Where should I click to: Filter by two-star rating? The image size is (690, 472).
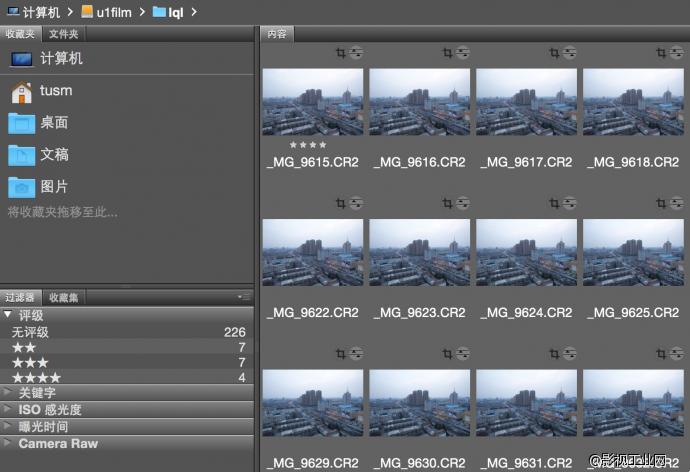127,348
